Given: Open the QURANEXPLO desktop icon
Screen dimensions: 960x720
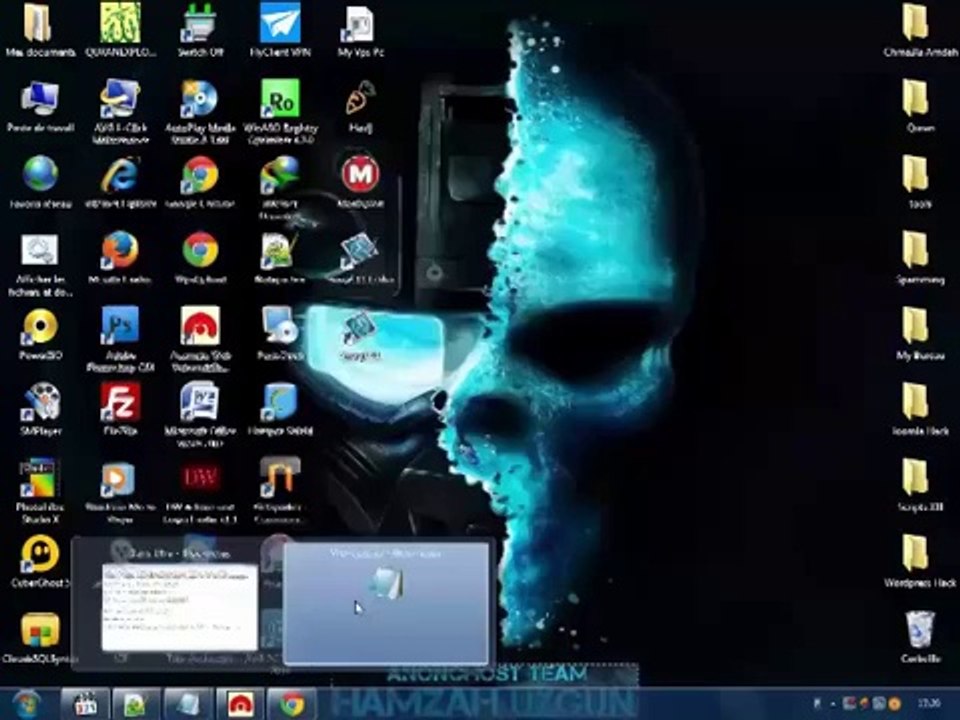Looking at the screenshot, I should click(x=120, y=23).
